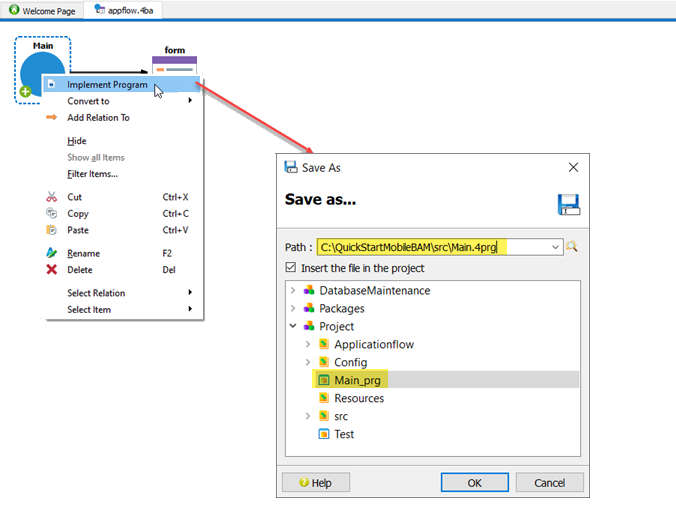Click the Ctrl+X shortcut text
Screen dimensions: 676x522
pyautogui.click(x=175, y=197)
